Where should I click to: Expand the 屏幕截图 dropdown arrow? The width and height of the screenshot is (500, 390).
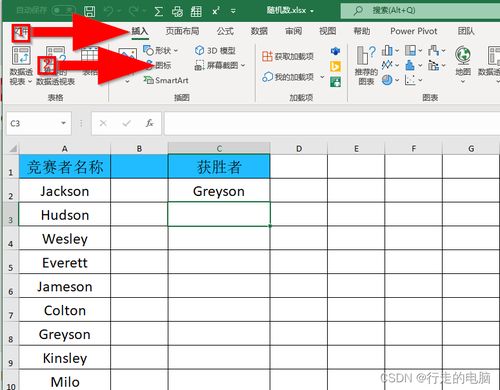pyautogui.click(x=243, y=65)
